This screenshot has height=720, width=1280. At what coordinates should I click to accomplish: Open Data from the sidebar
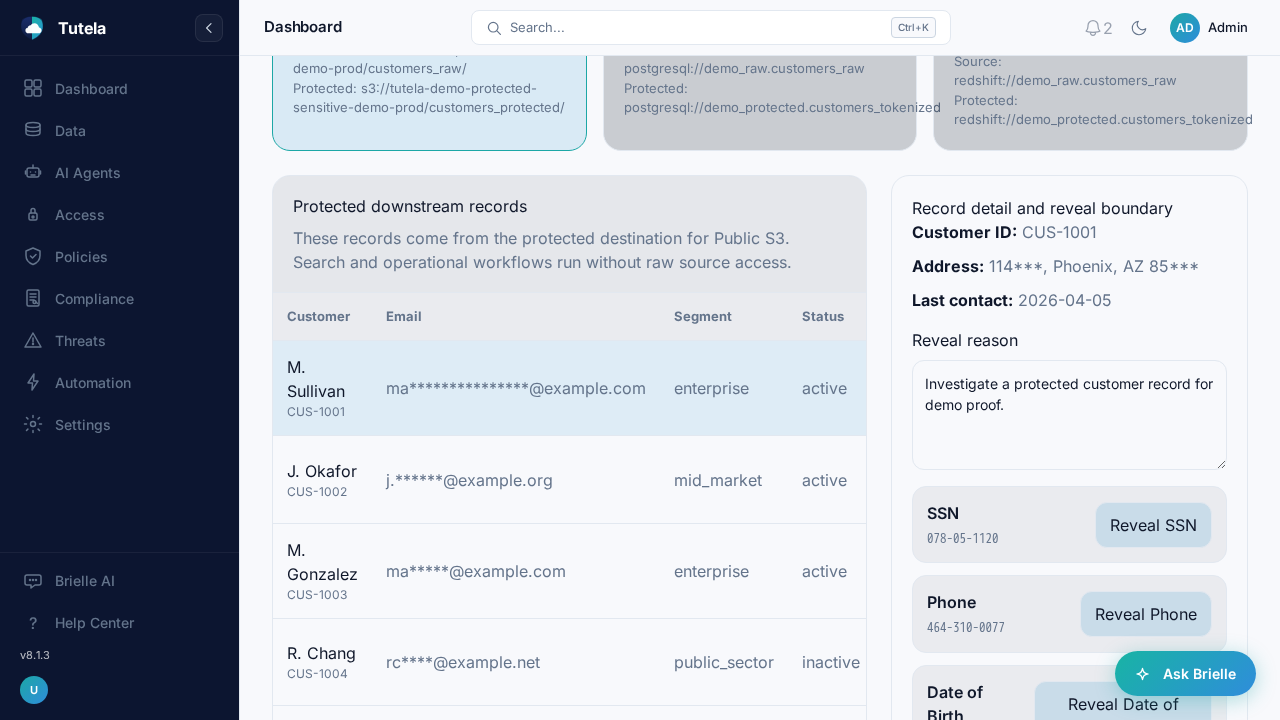(70, 131)
